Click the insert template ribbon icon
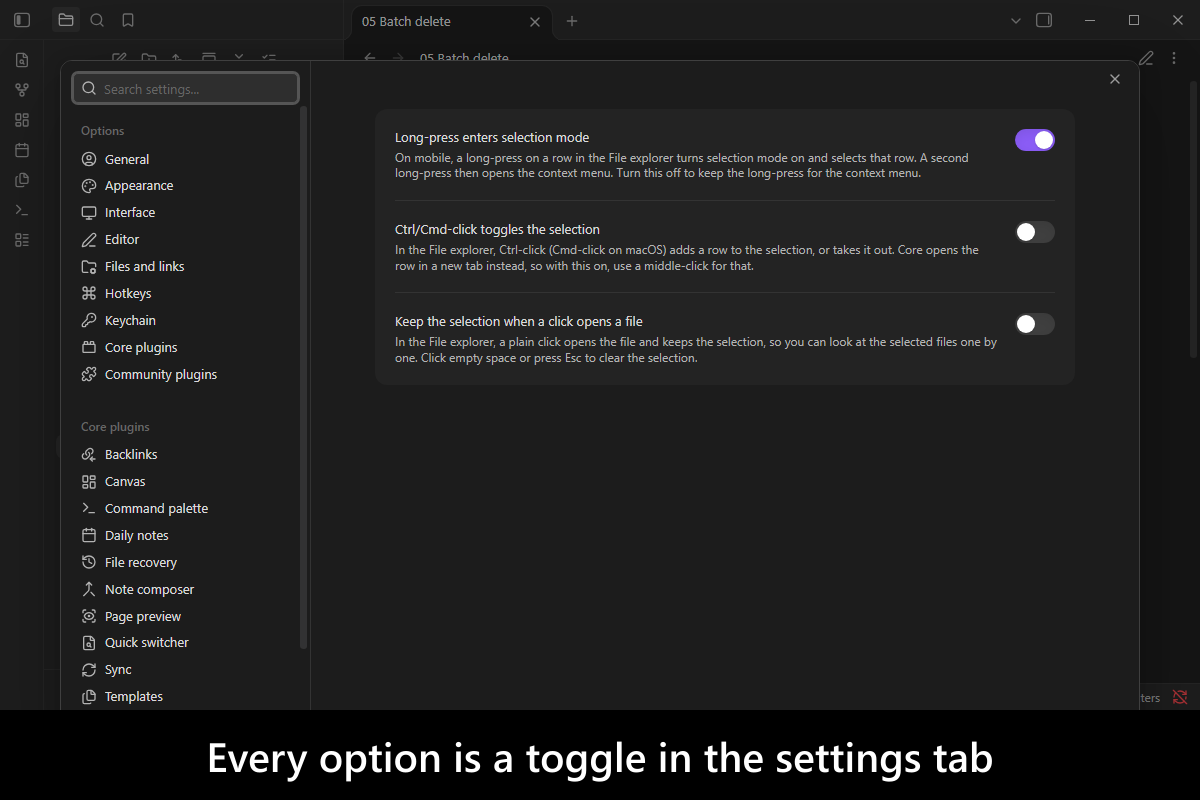The image size is (1200, 800). (22, 180)
